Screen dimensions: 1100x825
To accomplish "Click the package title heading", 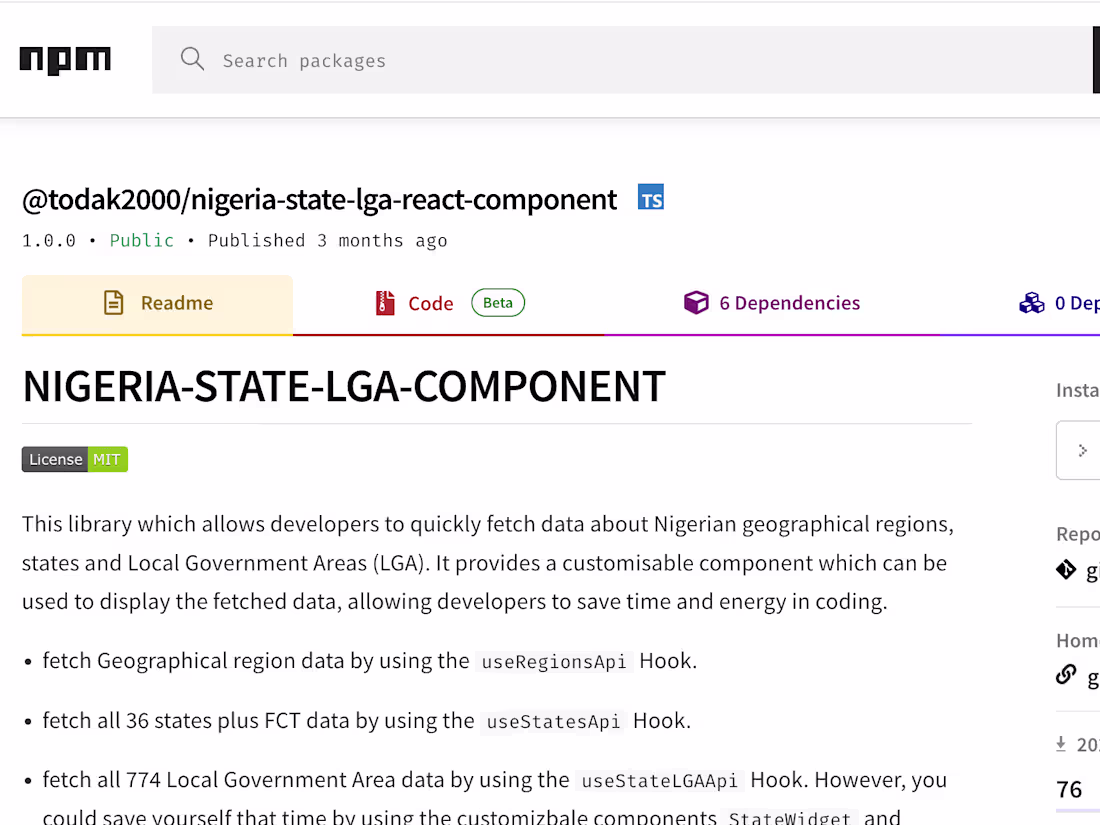I will pyautogui.click(x=319, y=199).
